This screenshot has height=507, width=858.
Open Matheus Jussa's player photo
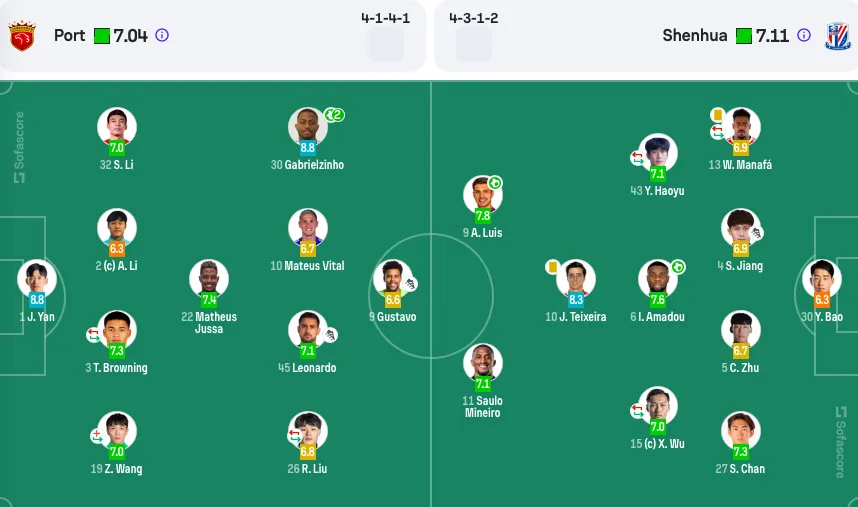[x=209, y=279]
